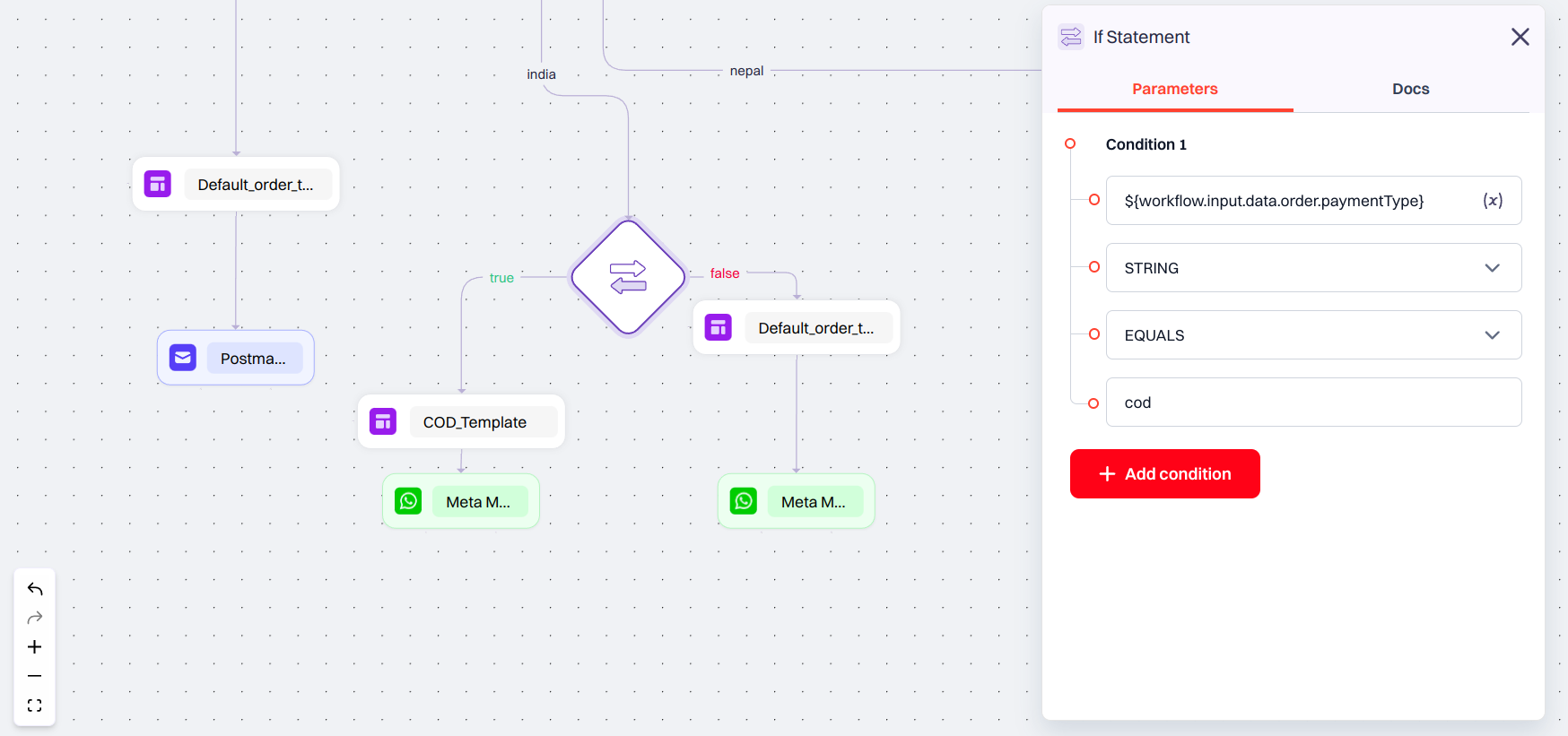Click template icon on false-branch Default_order_t...

(x=719, y=327)
